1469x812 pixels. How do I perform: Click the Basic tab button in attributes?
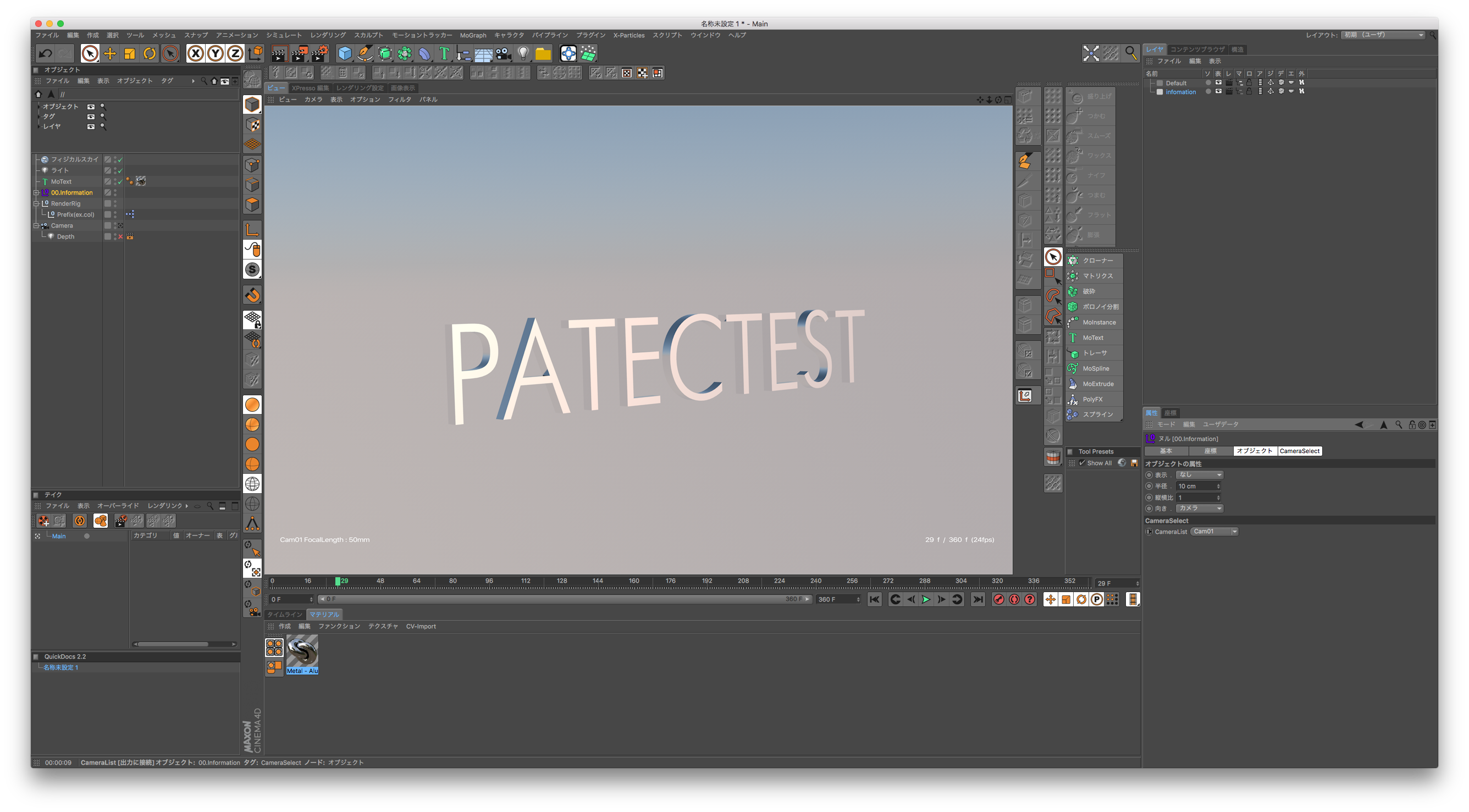click(1166, 451)
